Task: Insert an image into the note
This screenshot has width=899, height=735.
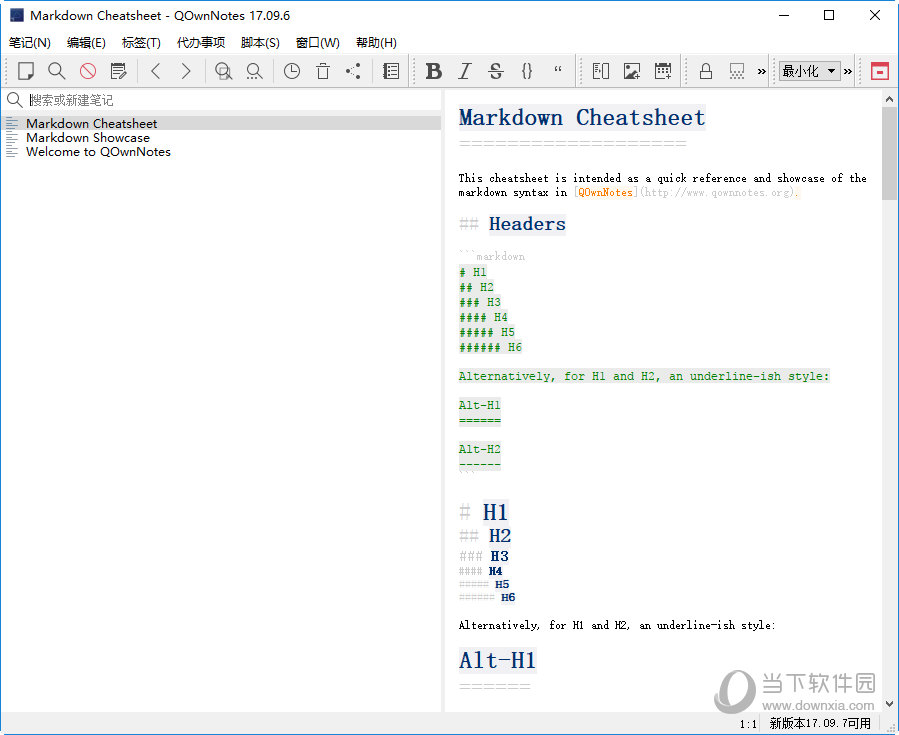Action: [632, 71]
